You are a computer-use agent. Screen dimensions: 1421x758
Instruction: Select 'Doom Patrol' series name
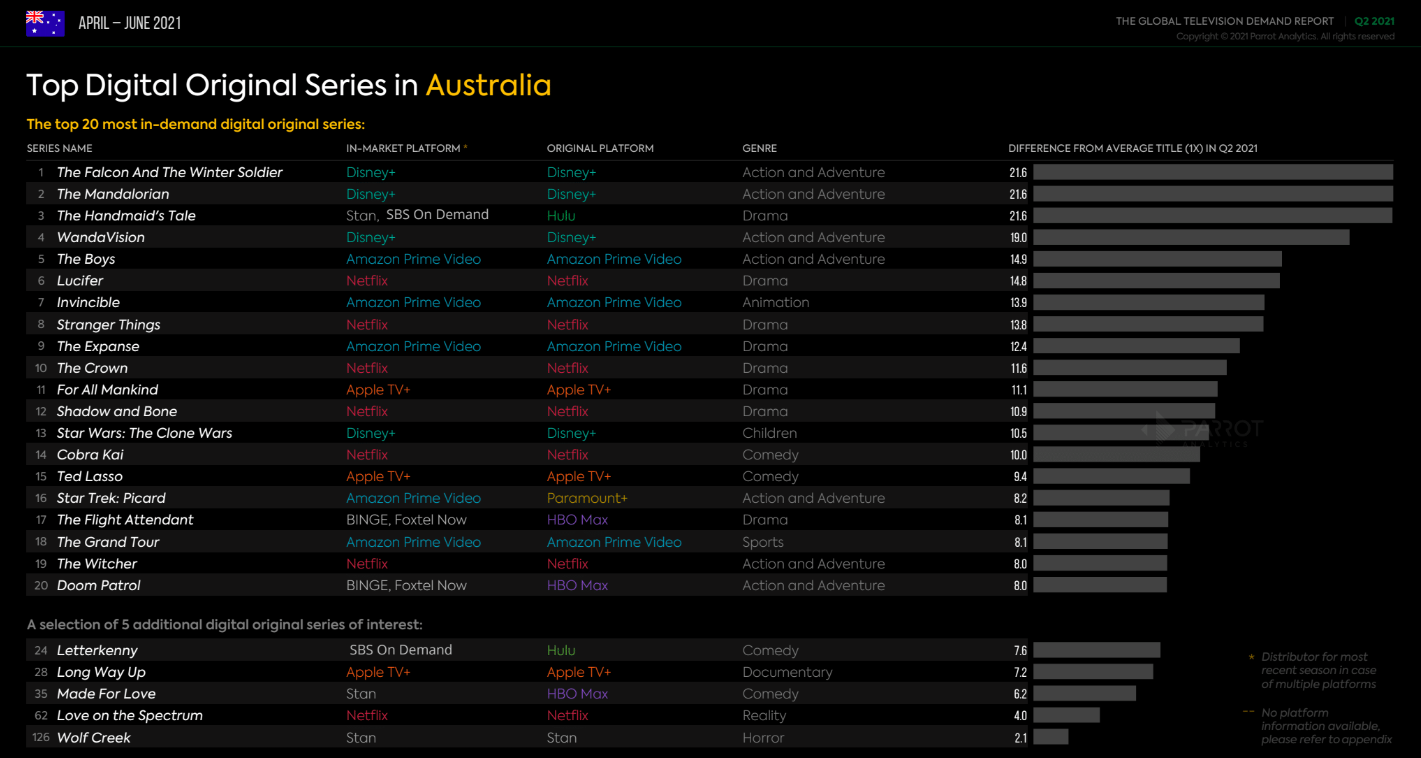(x=99, y=586)
